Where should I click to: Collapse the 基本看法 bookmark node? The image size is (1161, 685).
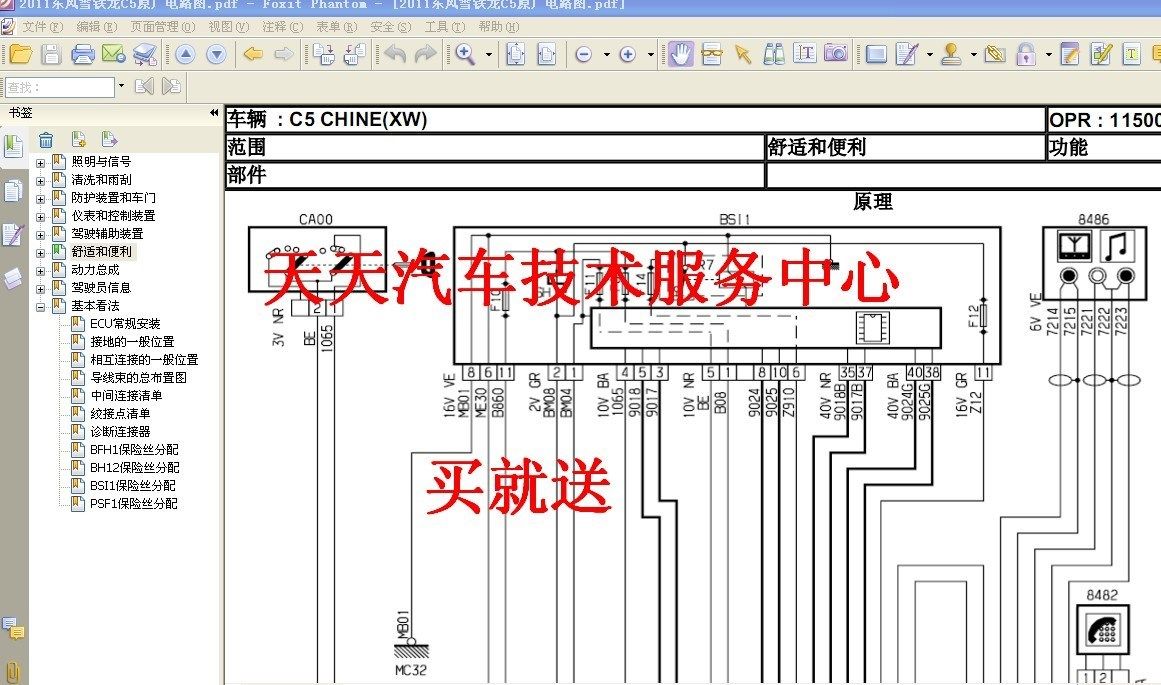click(41, 306)
